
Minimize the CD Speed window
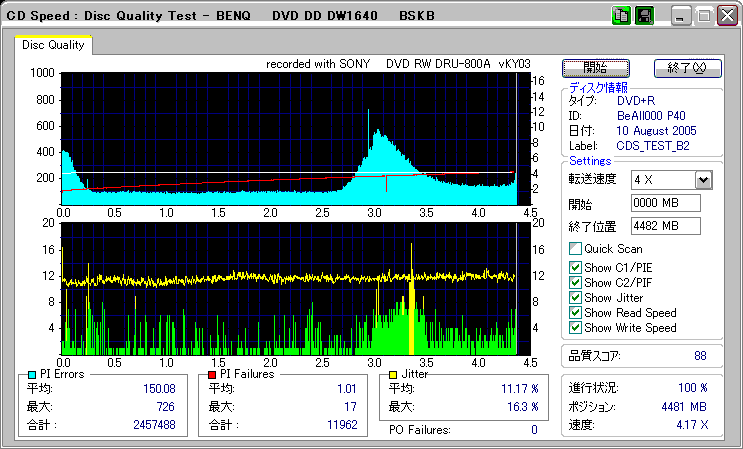coord(680,16)
